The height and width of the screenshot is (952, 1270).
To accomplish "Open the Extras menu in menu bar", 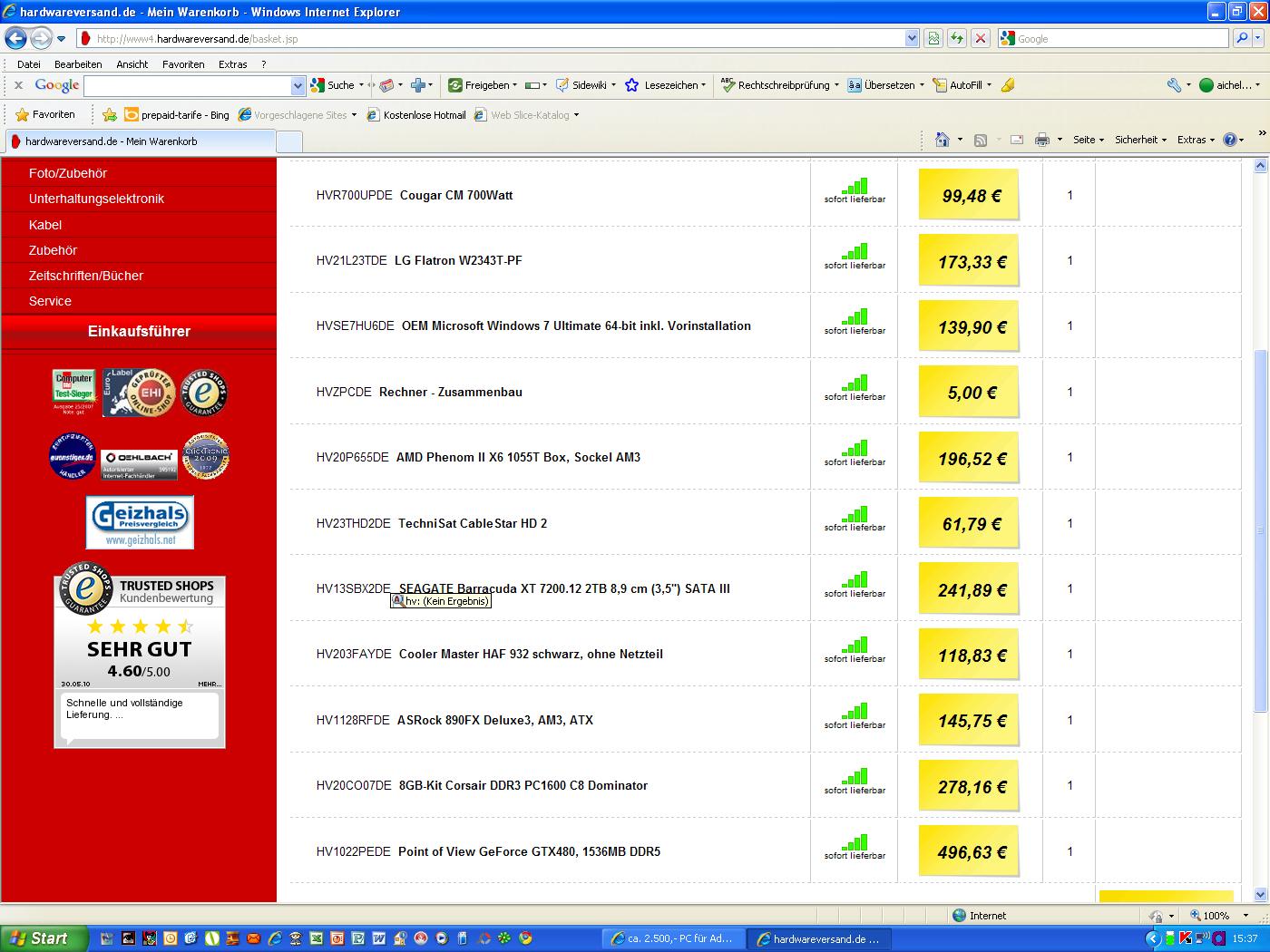I will [x=232, y=64].
